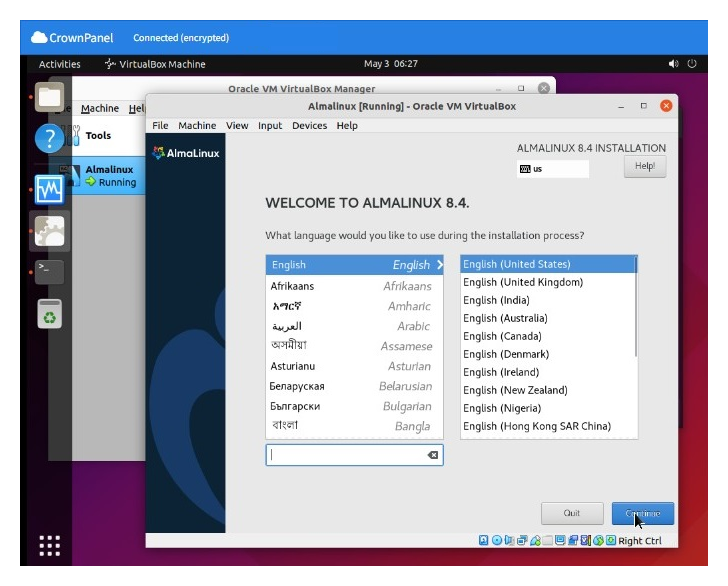
Task: Open the Input menu
Action: [270, 125]
